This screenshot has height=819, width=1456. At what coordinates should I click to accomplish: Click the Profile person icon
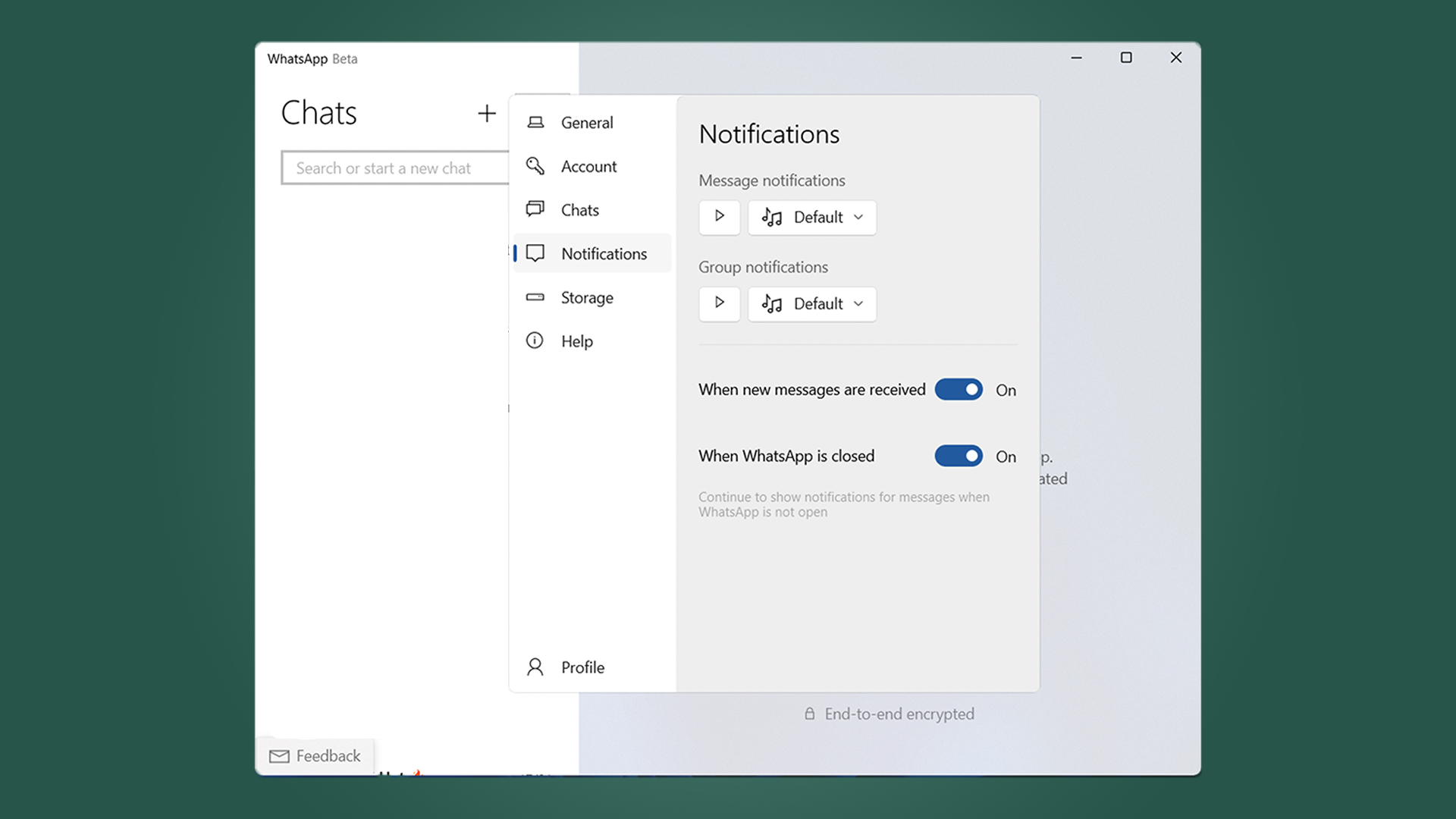coord(535,667)
